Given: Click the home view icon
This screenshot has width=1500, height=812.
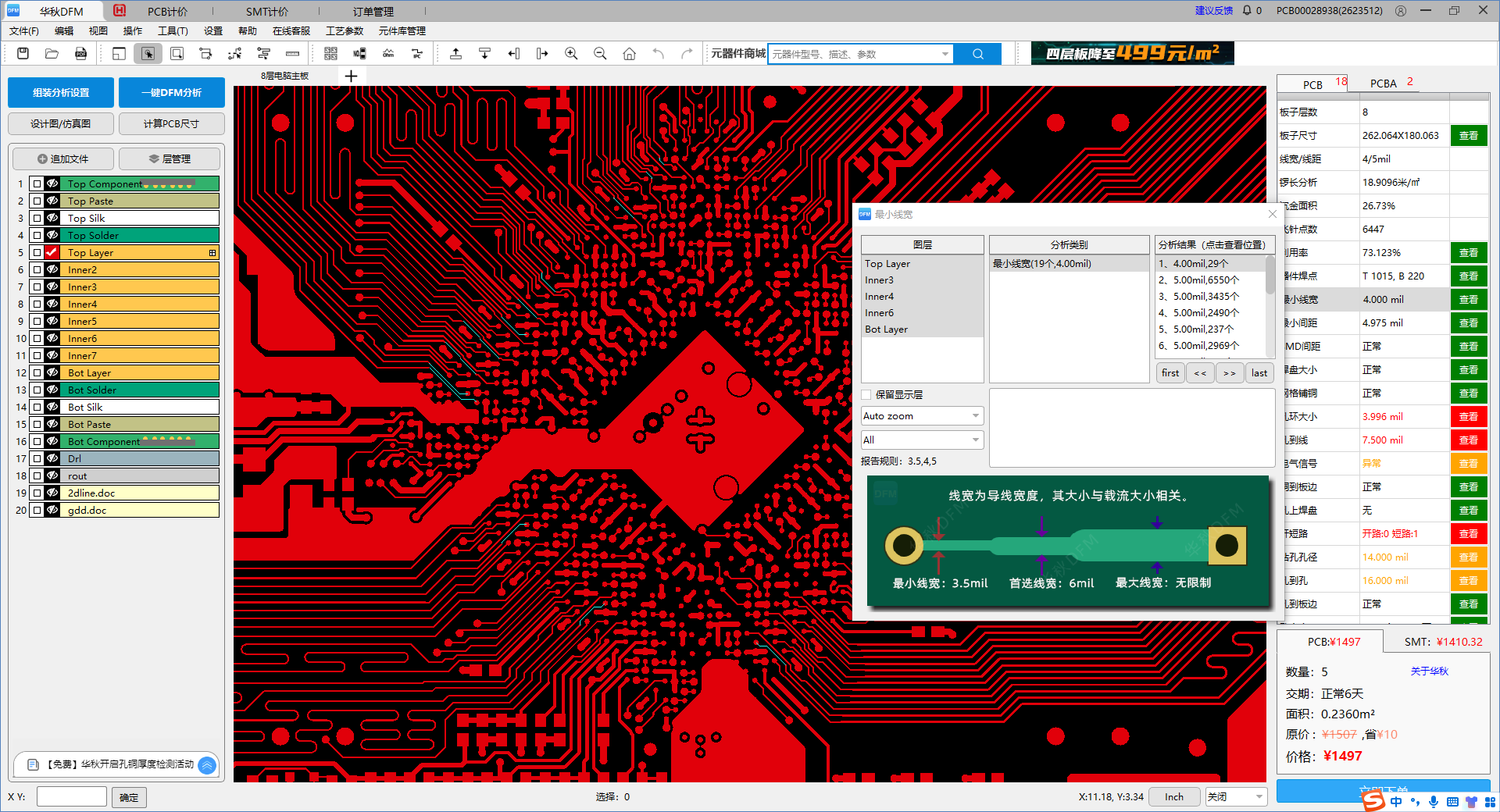Looking at the screenshot, I should pyautogui.click(x=629, y=54).
